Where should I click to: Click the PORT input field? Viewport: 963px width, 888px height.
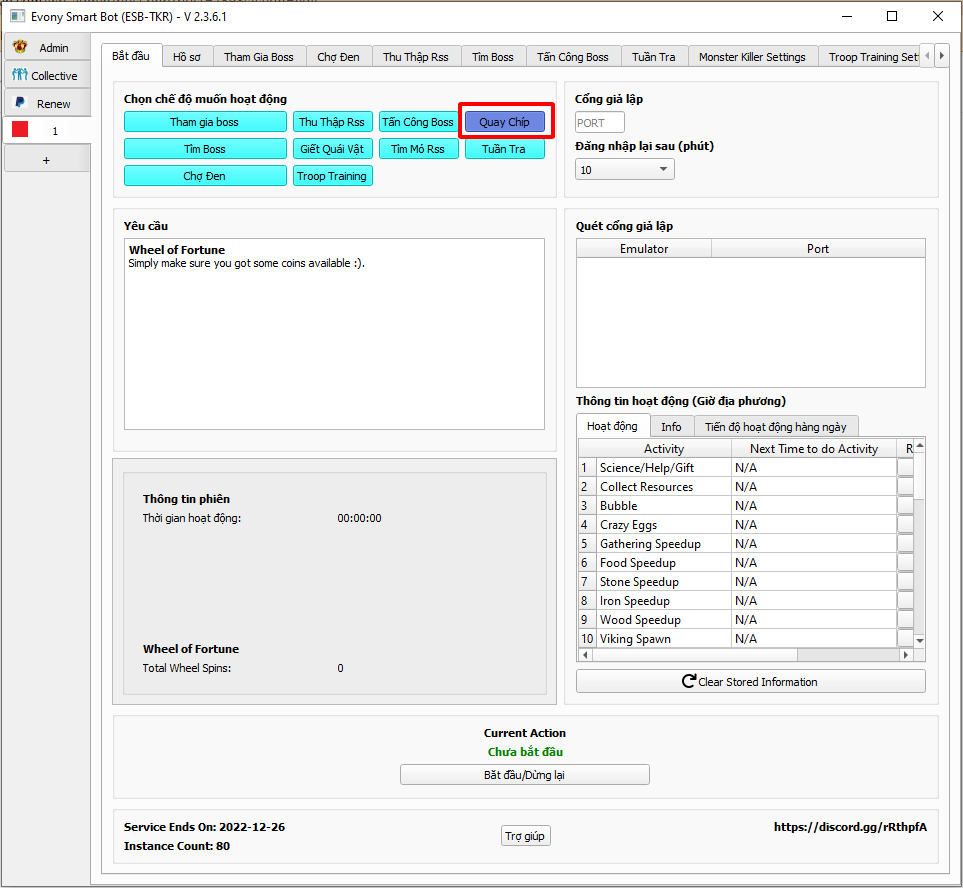pyautogui.click(x=600, y=123)
